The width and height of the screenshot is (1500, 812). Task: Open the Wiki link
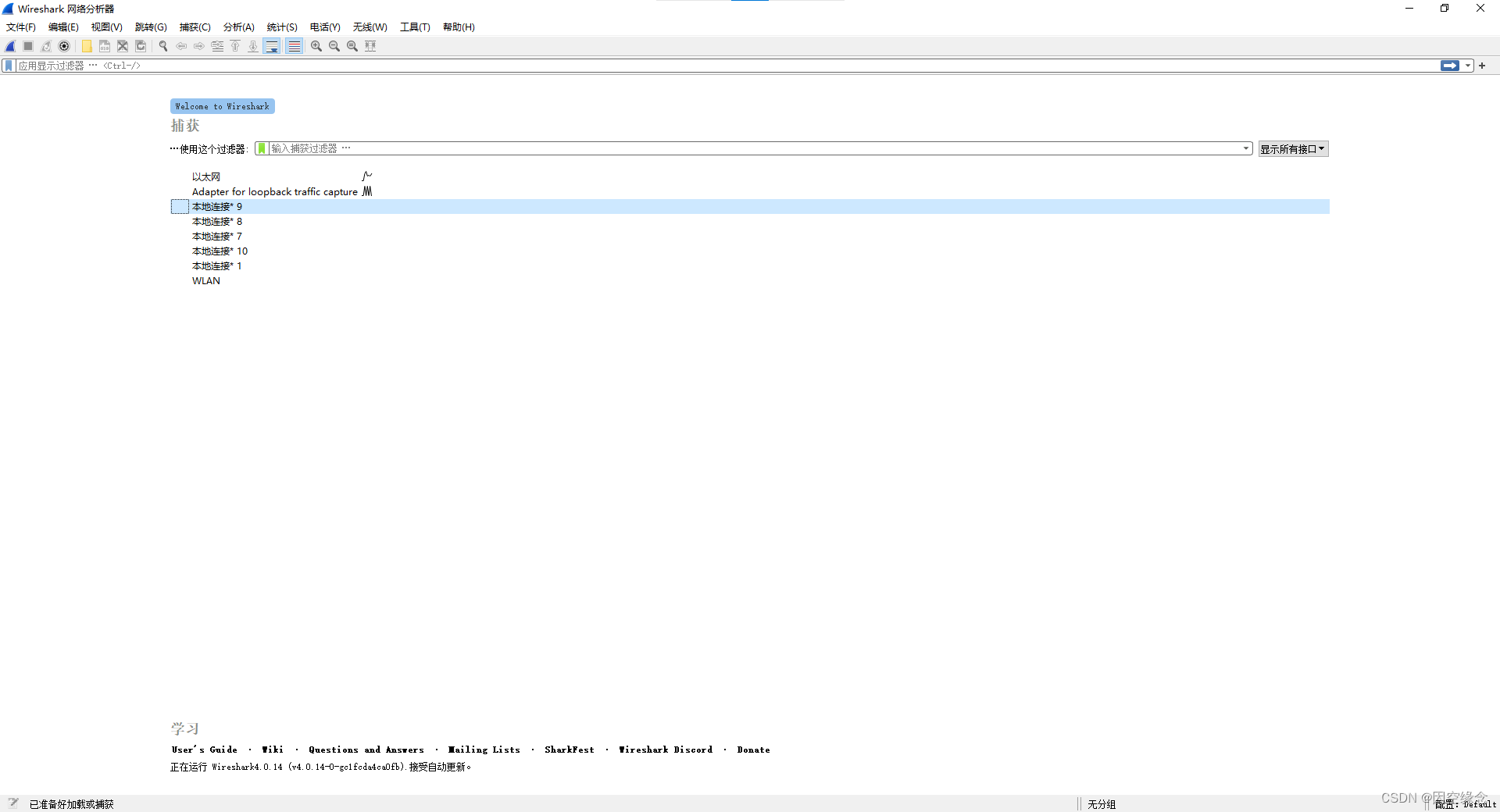pyautogui.click(x=273, y=750)
